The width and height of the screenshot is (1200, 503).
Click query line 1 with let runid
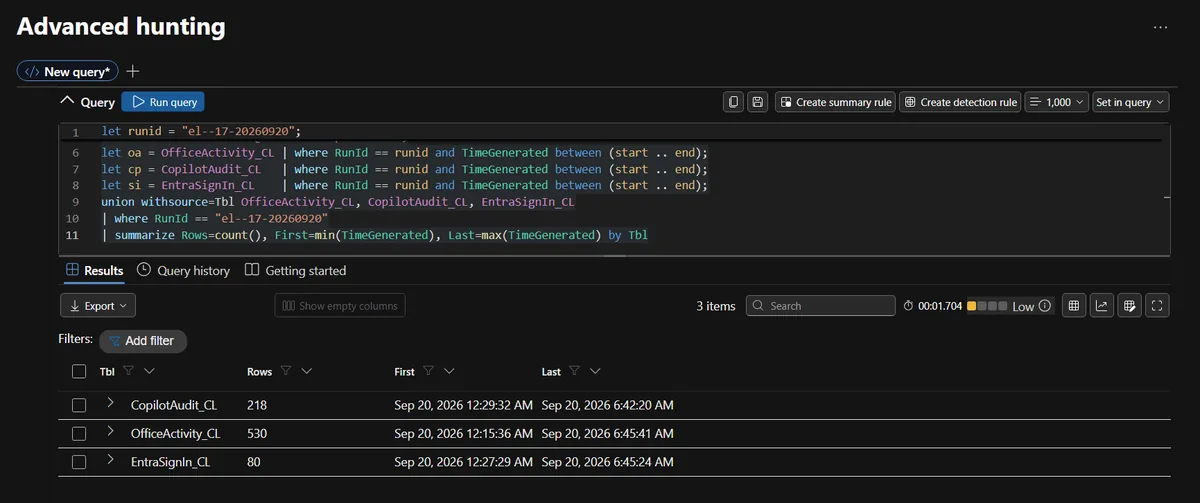201,131
